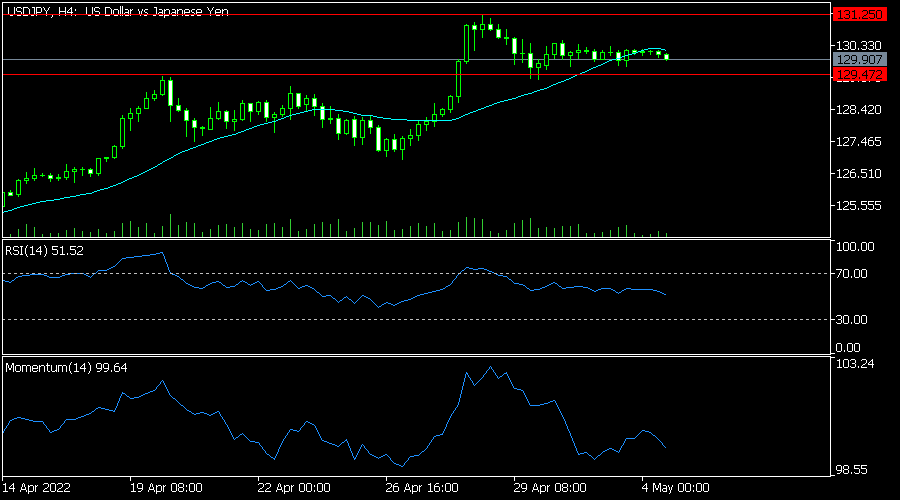Click the RSI(14) 51.52 indicator label
Viewport: 900px width, 500px height.
coord(45,249)
